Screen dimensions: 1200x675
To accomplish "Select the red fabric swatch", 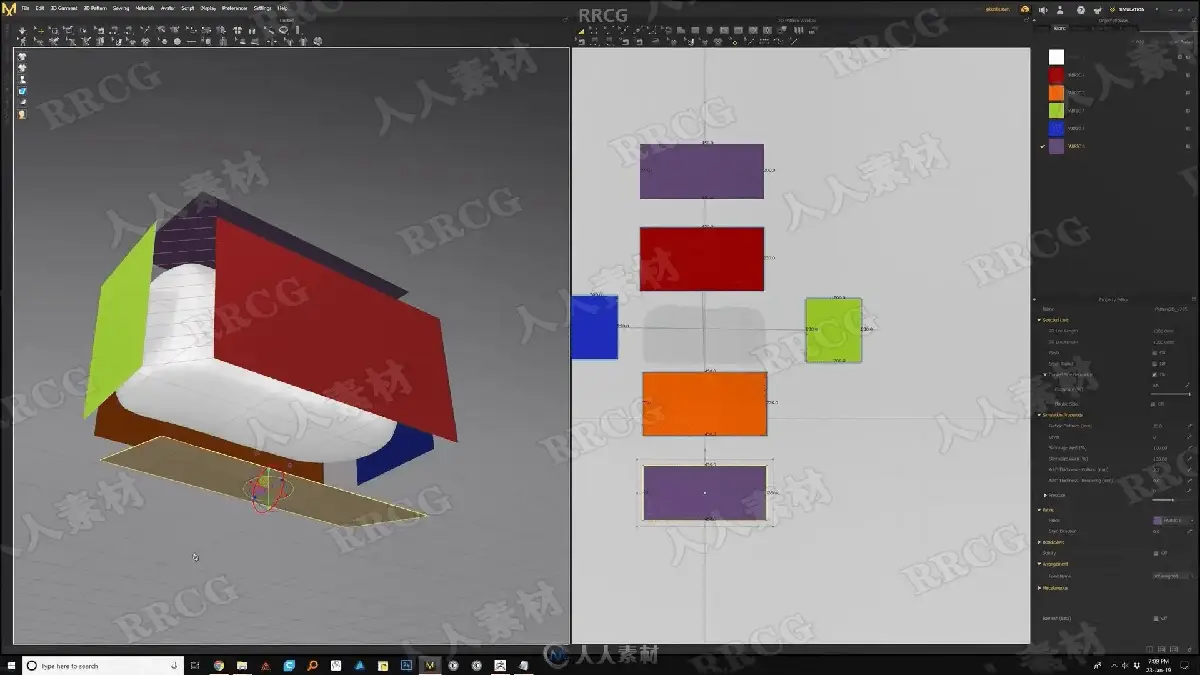I will pos(1056,75).
